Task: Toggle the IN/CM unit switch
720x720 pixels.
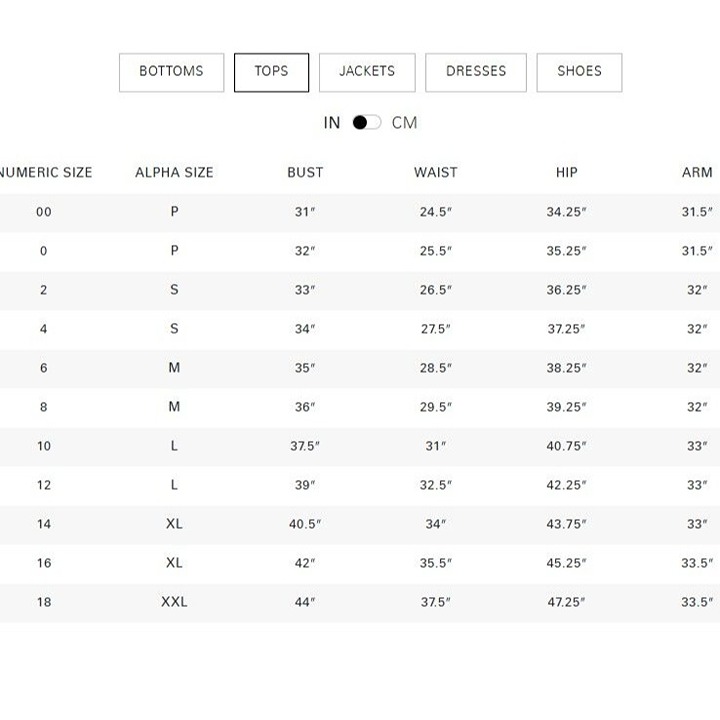Action: (366, 123)
